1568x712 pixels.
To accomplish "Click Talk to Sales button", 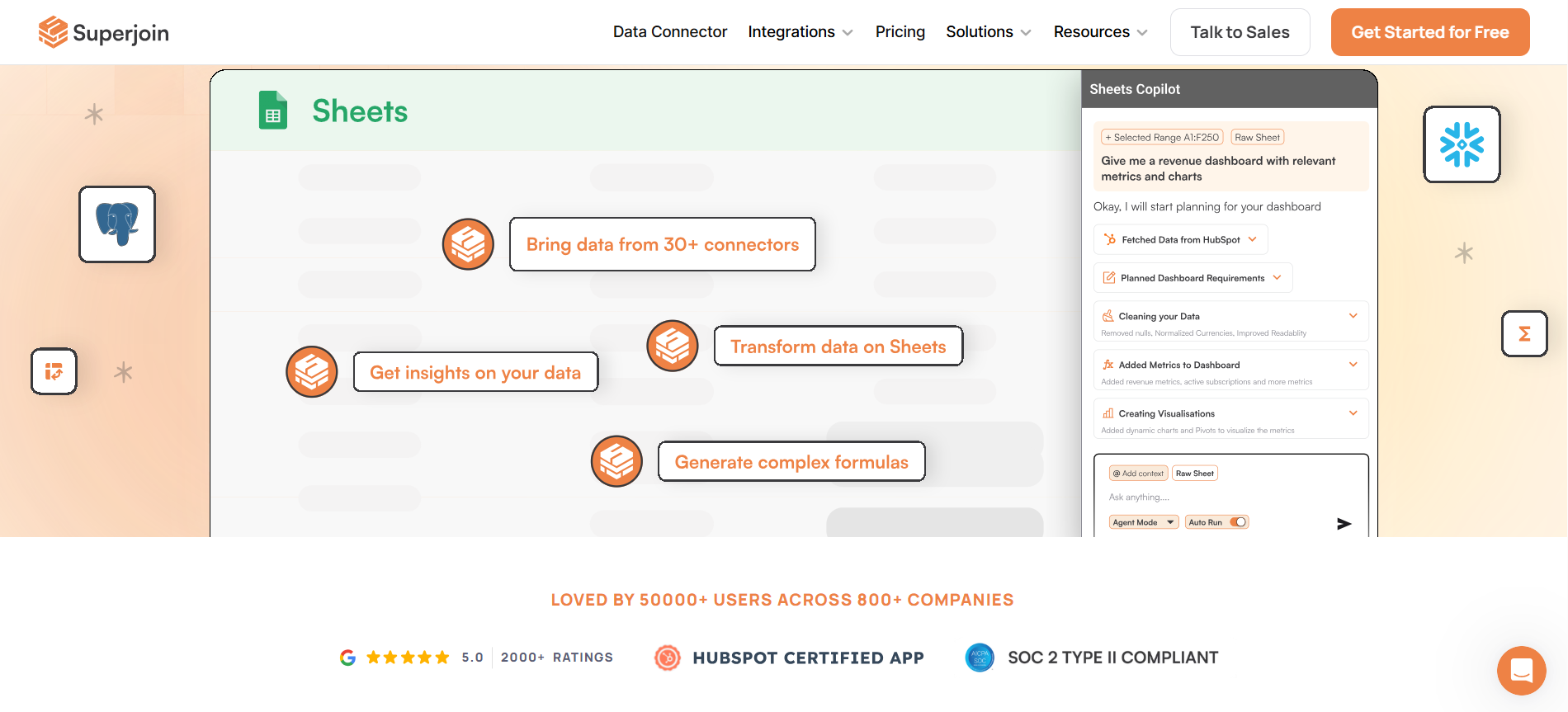I will point(1240,32).
